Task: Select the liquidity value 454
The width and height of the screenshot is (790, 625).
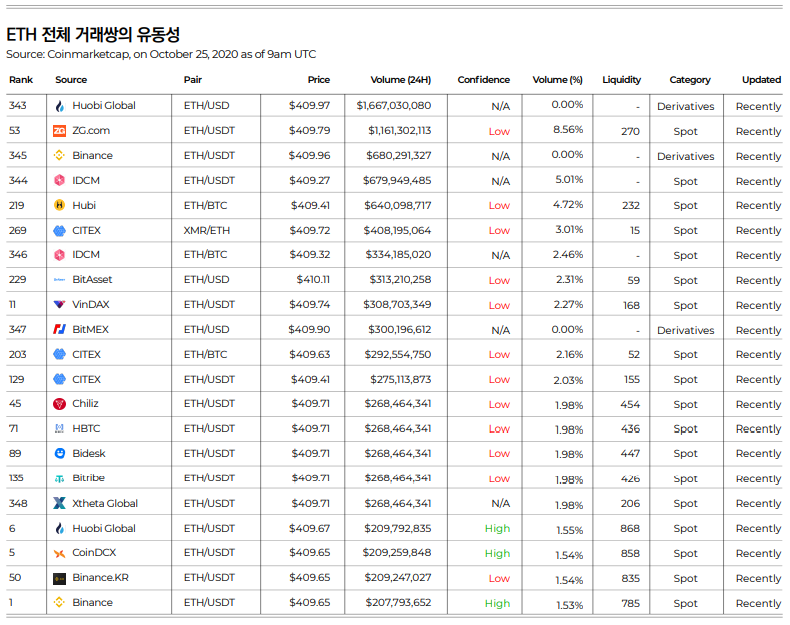Action: tap(630, 404)
